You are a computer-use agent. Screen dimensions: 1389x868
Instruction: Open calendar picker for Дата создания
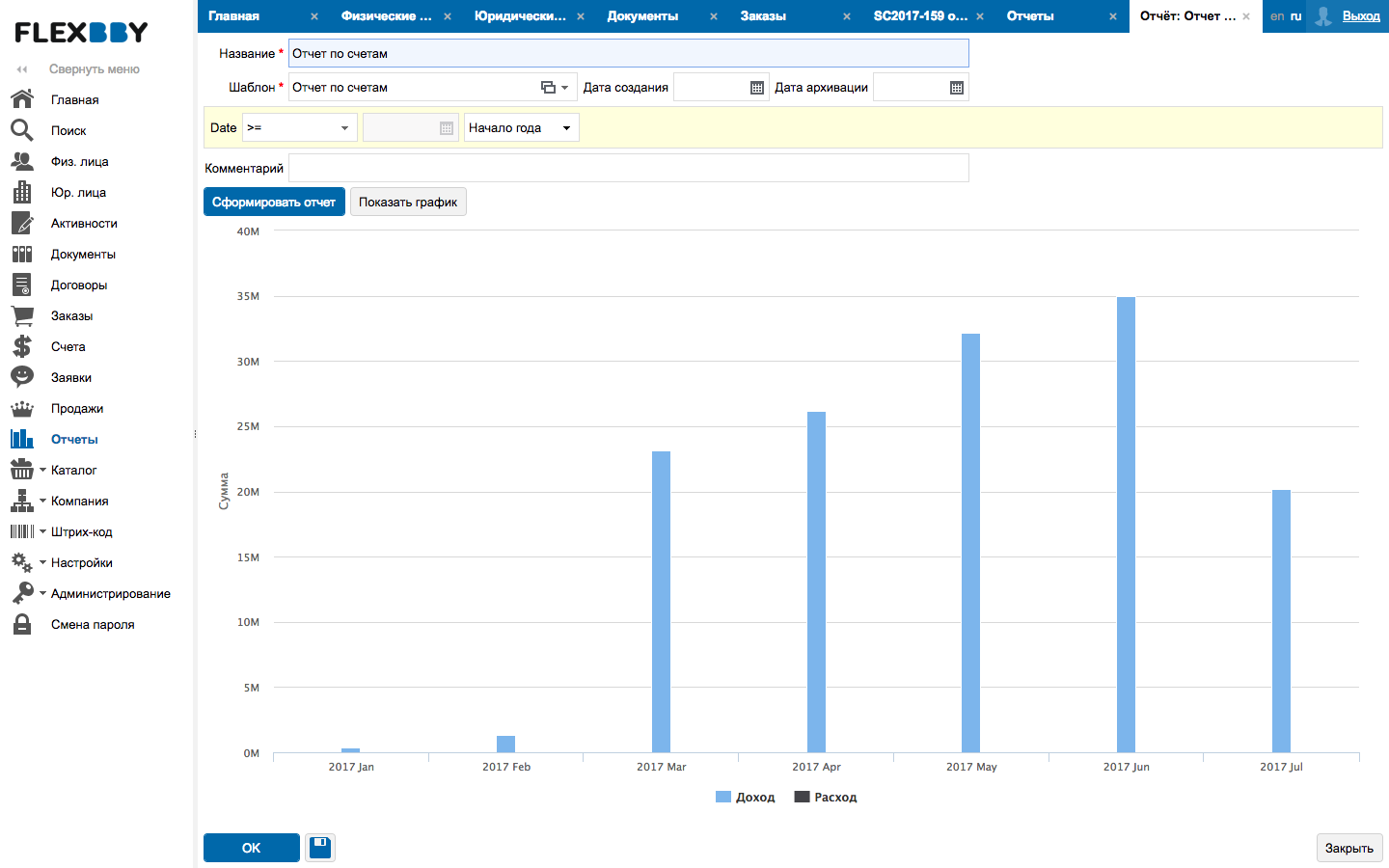(x=757, y=88)
